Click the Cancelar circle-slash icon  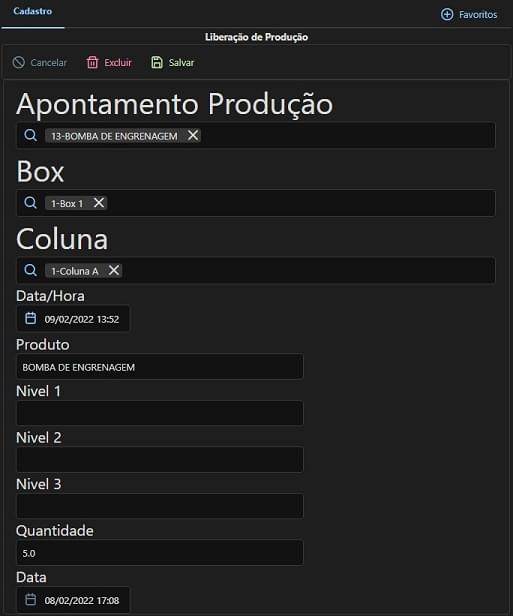click(x=18, y=62)
